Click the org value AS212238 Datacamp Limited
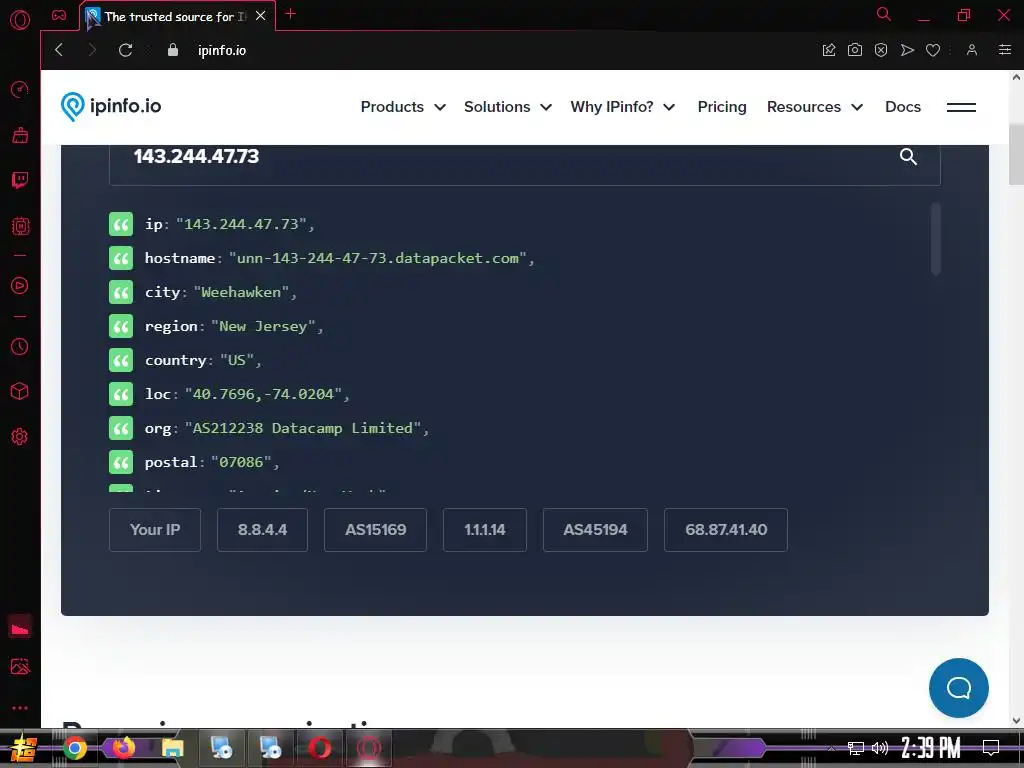This screenshot has width=1024, height=768. coord(302,428)
